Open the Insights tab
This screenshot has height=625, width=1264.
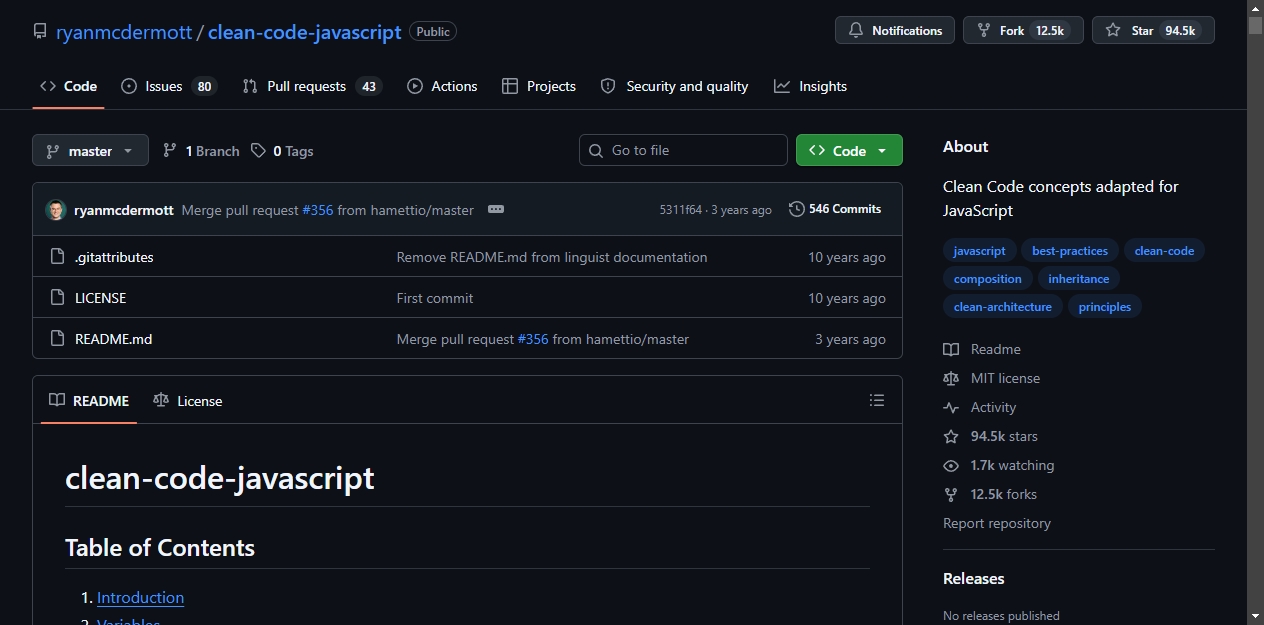[811, 86]
